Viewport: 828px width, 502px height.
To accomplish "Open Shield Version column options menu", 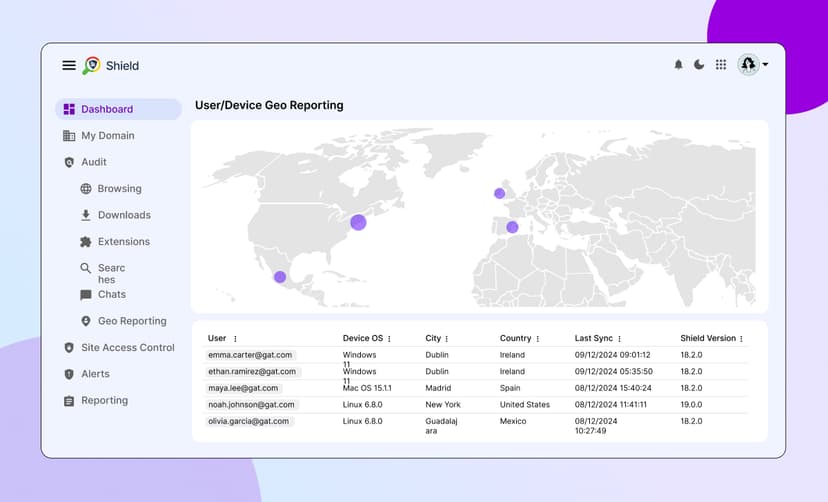I will pos(741,339).
